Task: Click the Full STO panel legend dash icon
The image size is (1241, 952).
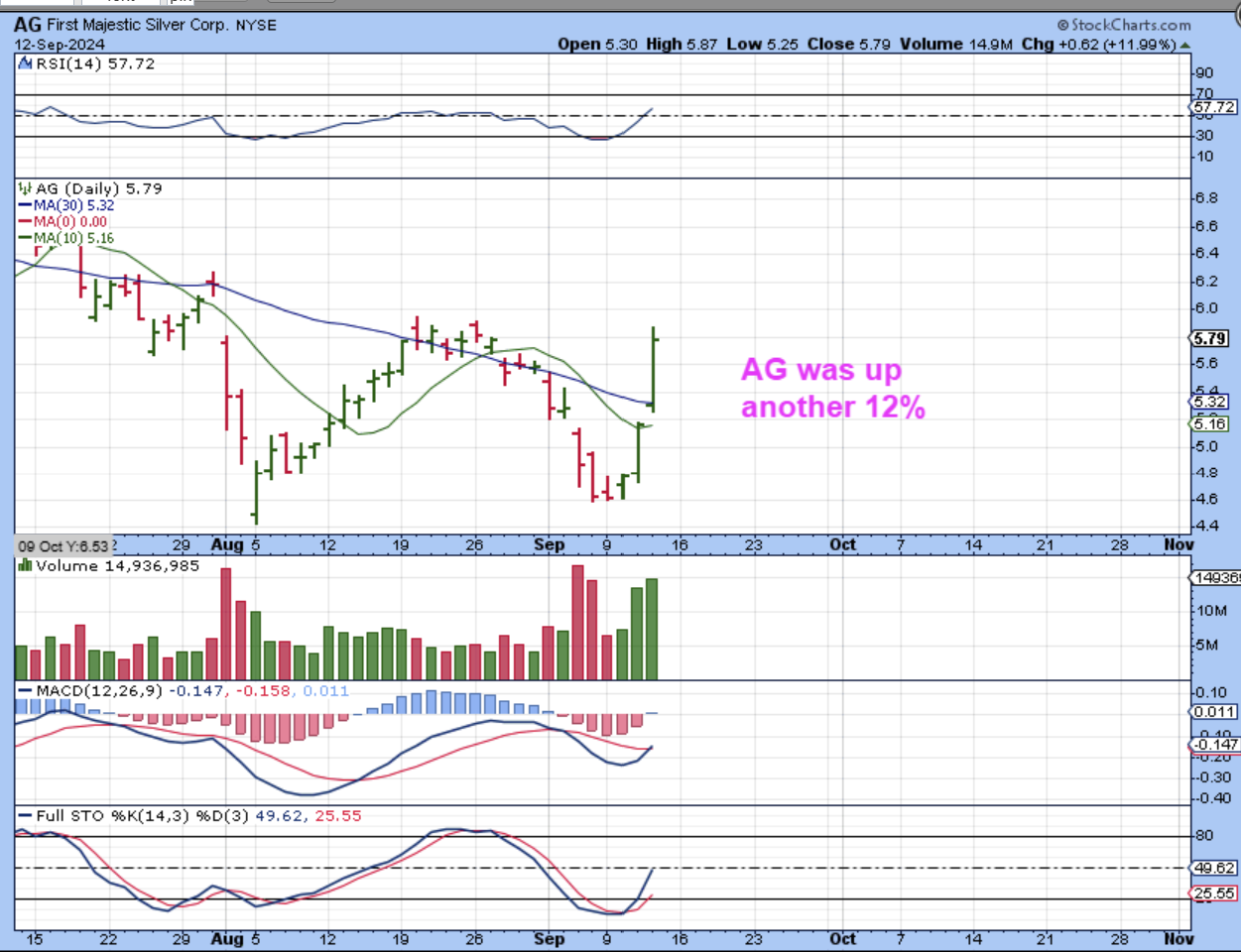Action: 25,816
